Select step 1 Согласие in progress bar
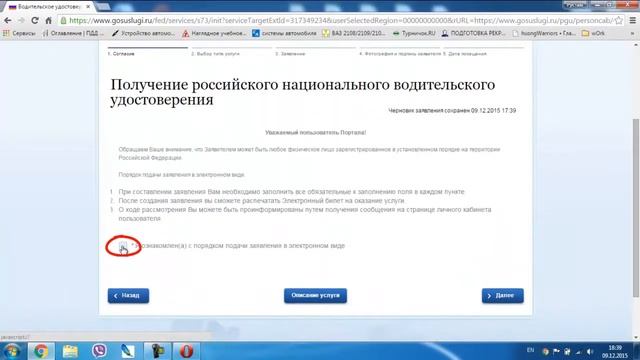 point(147,52)
